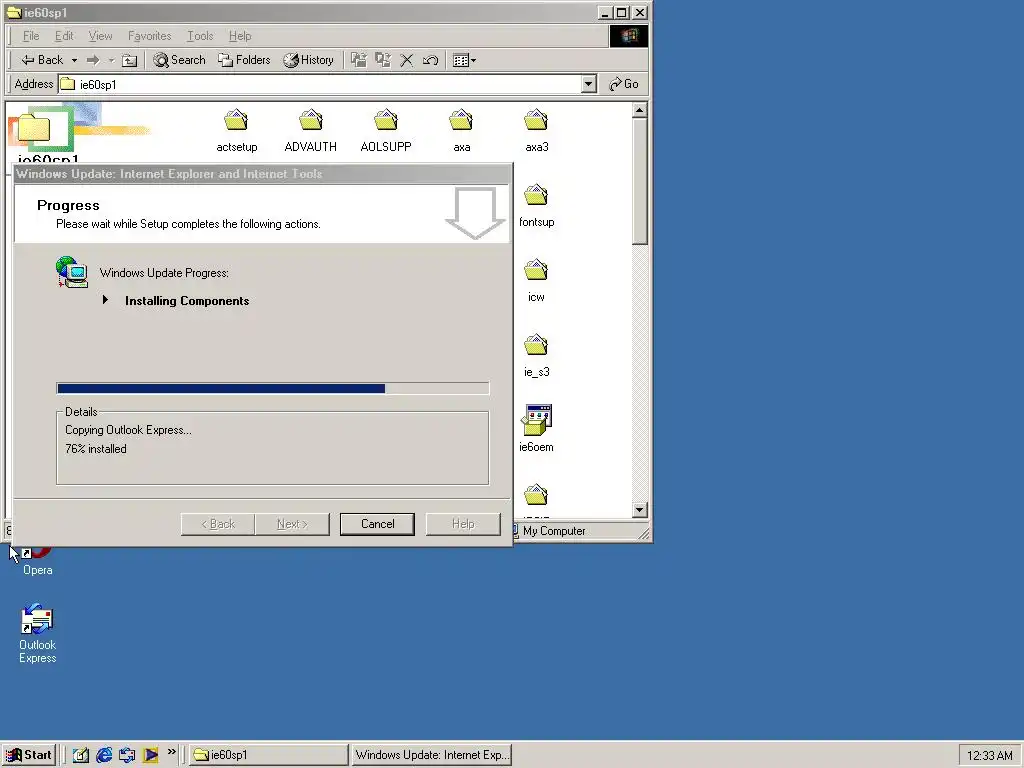The width and height of the screenshot is (1024, 768).
Task: Open the View menu
Action: 100,36
